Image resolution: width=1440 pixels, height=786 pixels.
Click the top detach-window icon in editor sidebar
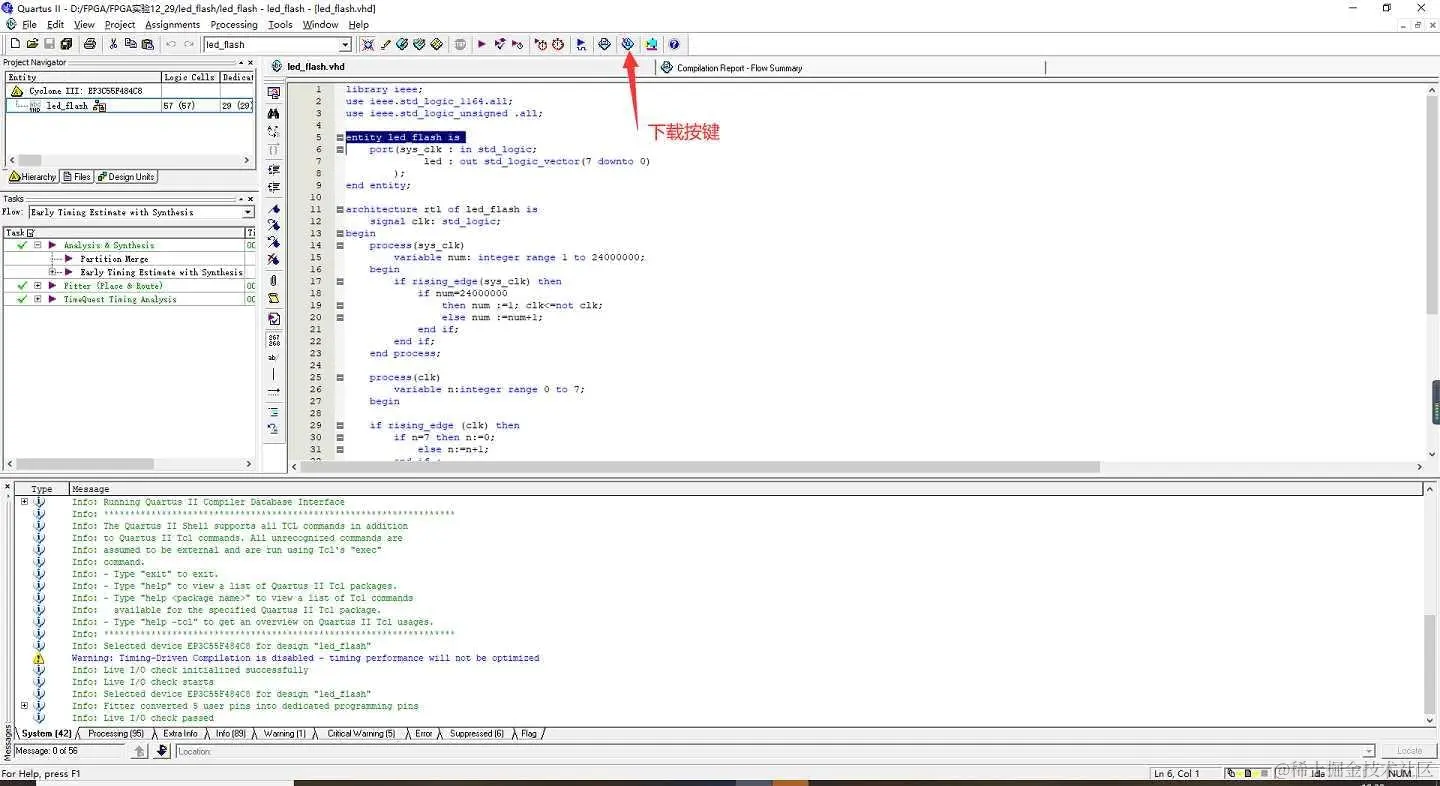[274, 92]
